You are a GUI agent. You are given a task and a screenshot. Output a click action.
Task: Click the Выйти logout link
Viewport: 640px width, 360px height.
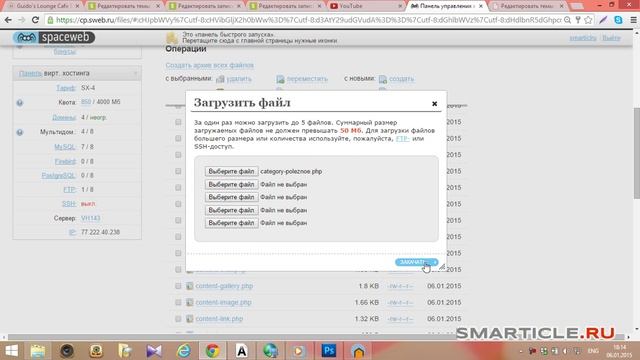pyautogui.click(x=611, y=38)
